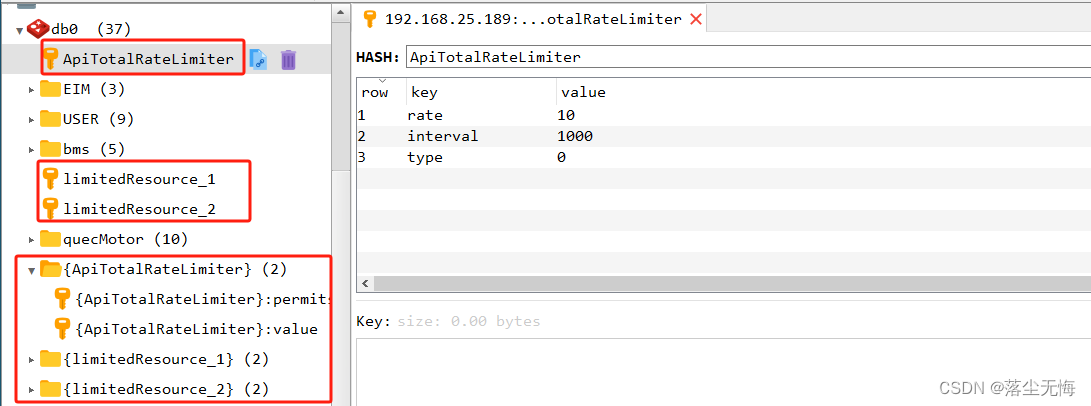Click the key editor text area below Key label
The height and width of the screenshot is (406, 1091).
tap(723, 373)
